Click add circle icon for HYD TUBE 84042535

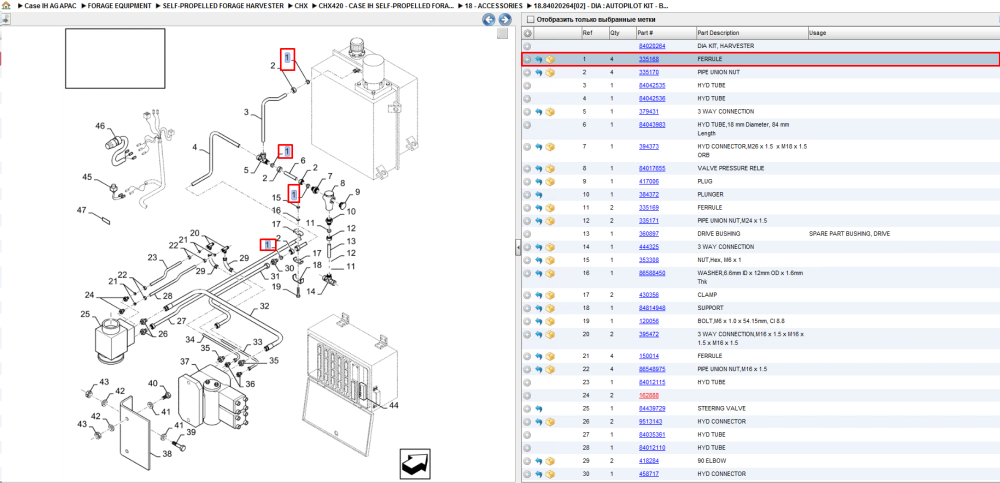(x=527, y=85)
